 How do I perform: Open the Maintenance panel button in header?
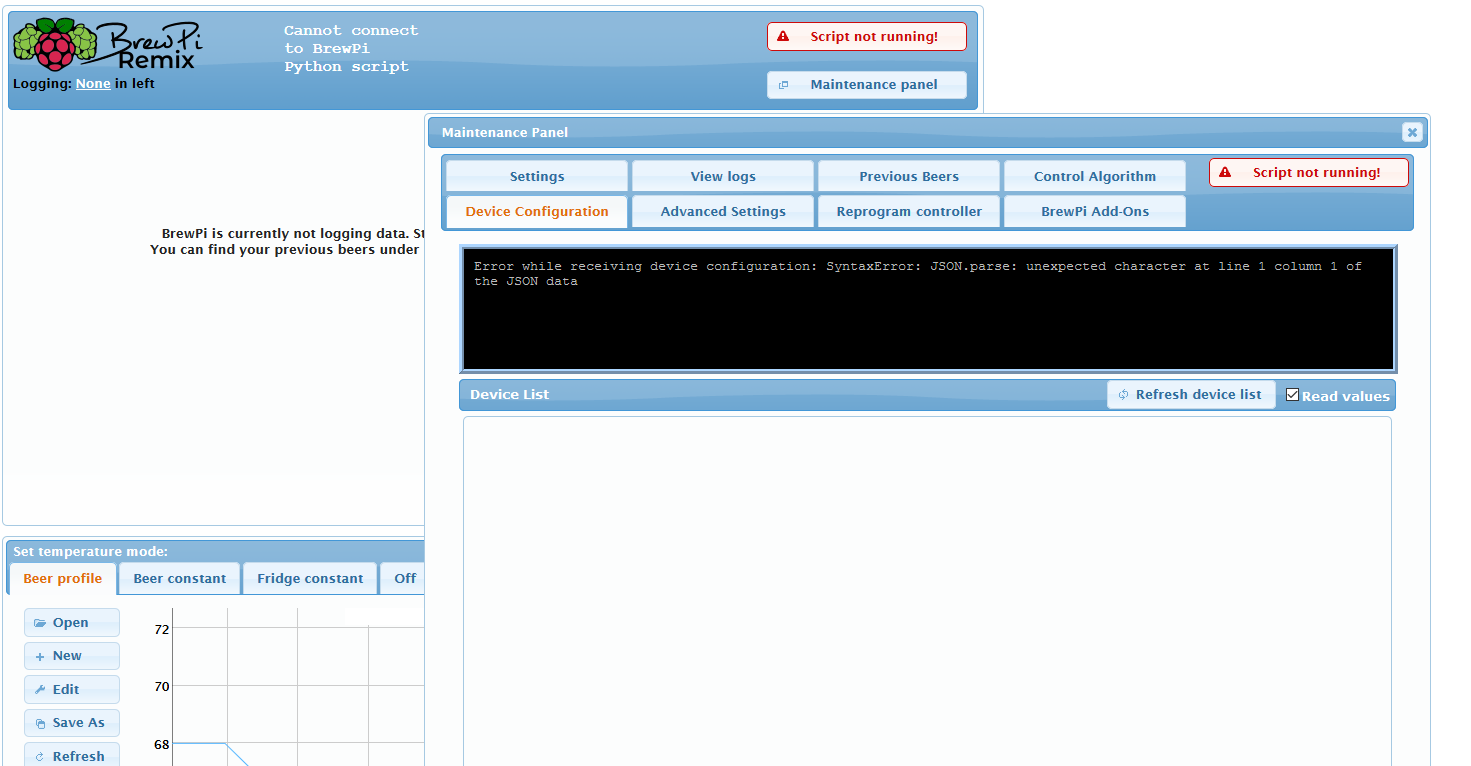[867, 85]
